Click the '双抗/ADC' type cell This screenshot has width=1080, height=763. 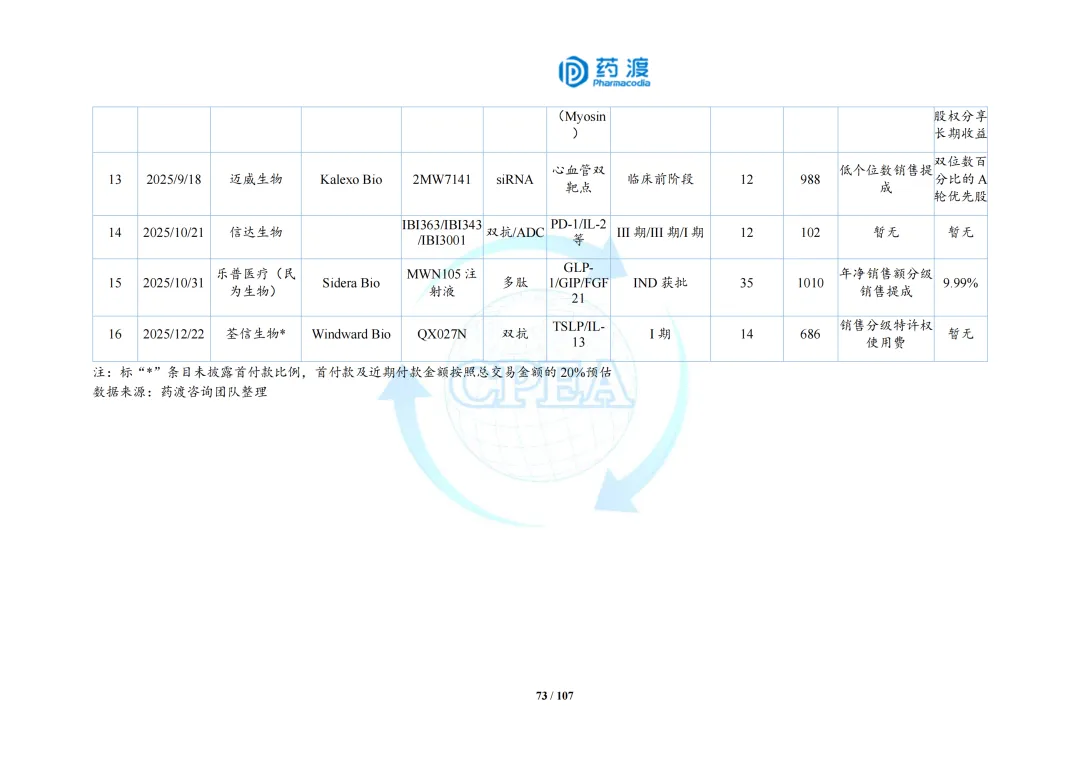(515, 237)
